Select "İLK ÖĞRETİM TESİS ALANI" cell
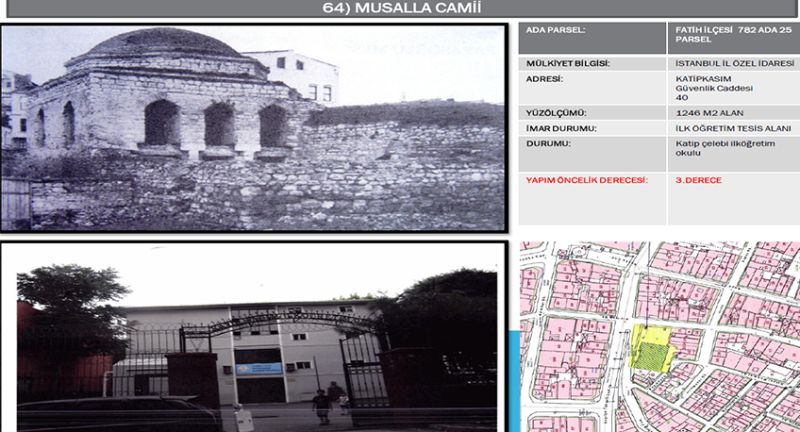The width and height of the screenshot is (800, 432). (734, 128)
